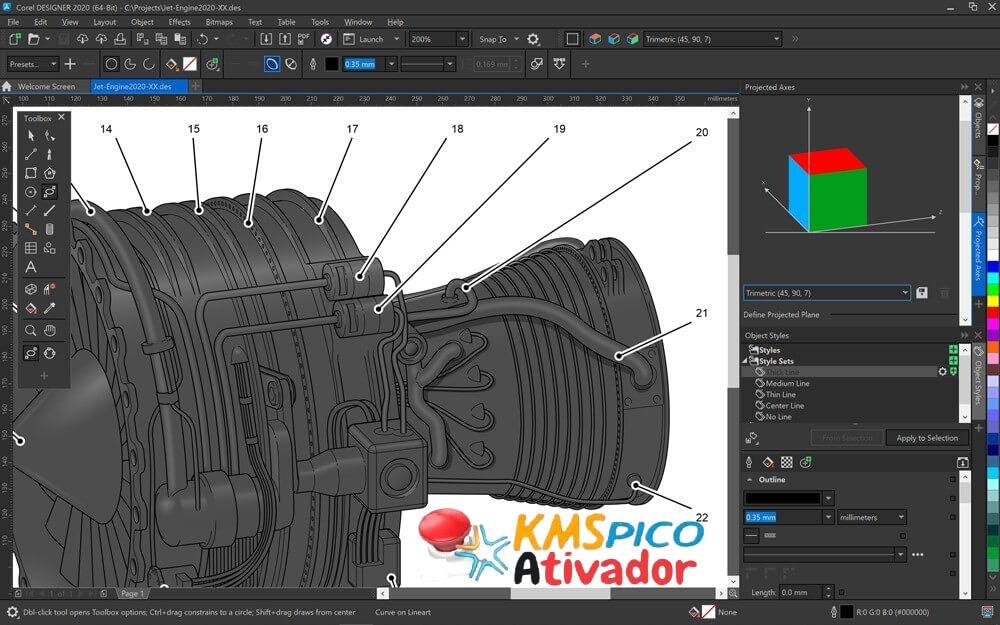Image resolution: width=1000 pixels, height=625 pixels.
Task: Open the Bitmaps menu
Action: click(x=219, y=22)
